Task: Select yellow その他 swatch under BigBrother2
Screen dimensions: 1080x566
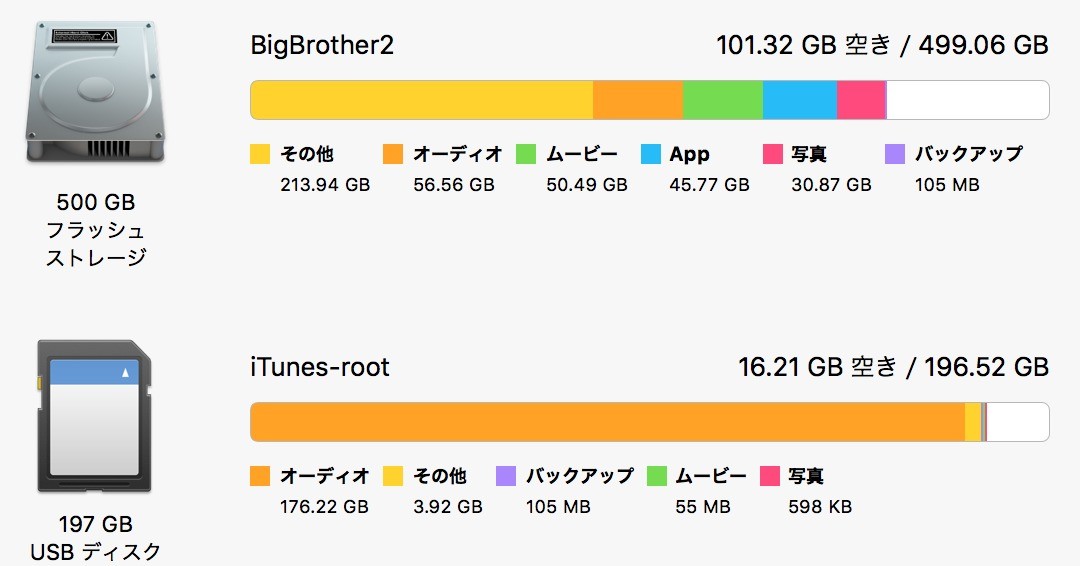Action: point(260,154)
